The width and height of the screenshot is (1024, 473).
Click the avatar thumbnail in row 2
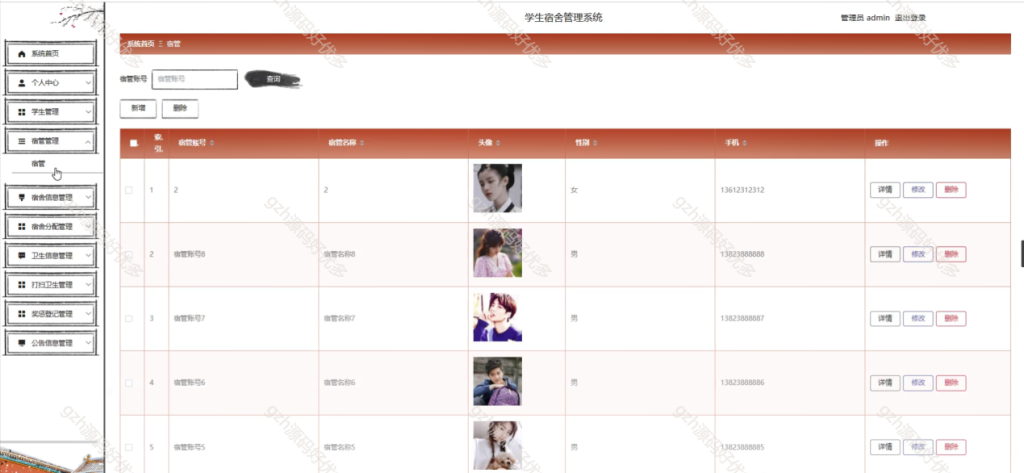pyautogui.click(x=497, y=253)
